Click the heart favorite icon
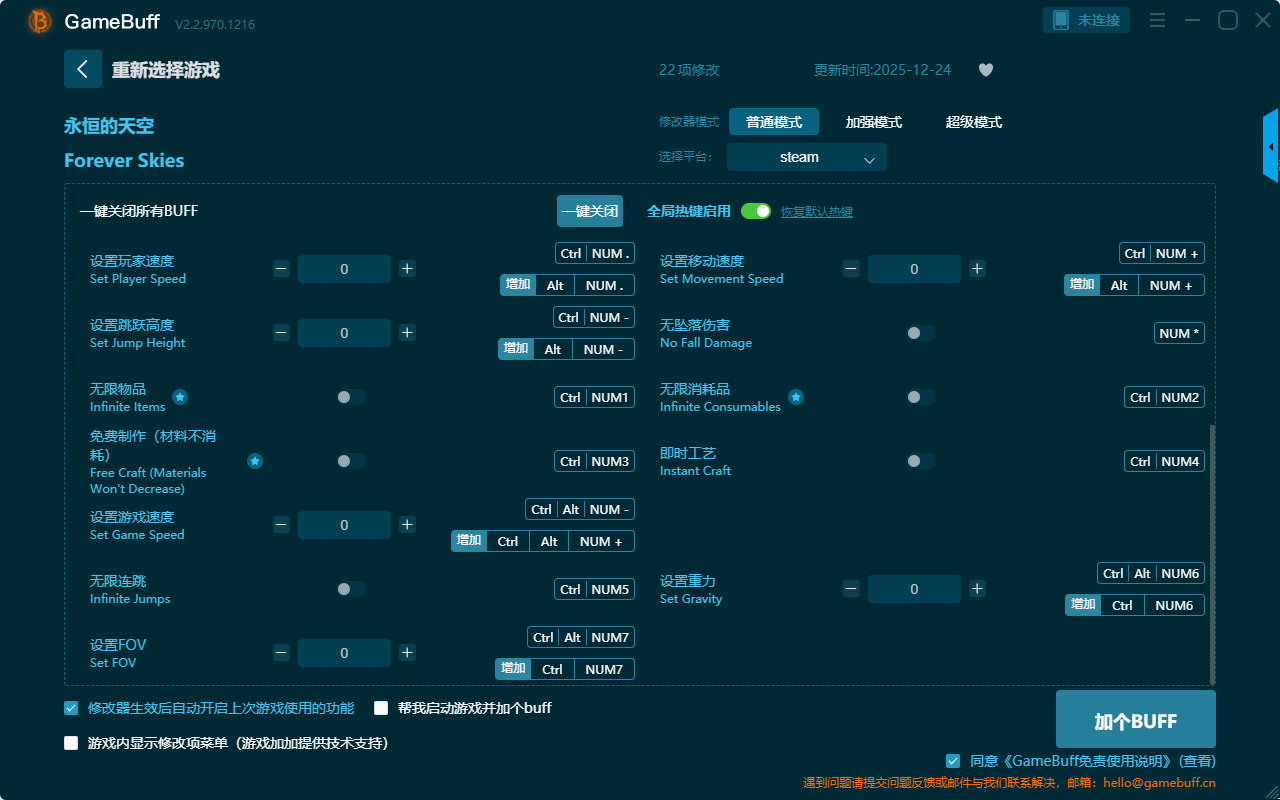Image resolution: width=1280 pixels, height=800 pixels. 985,70
